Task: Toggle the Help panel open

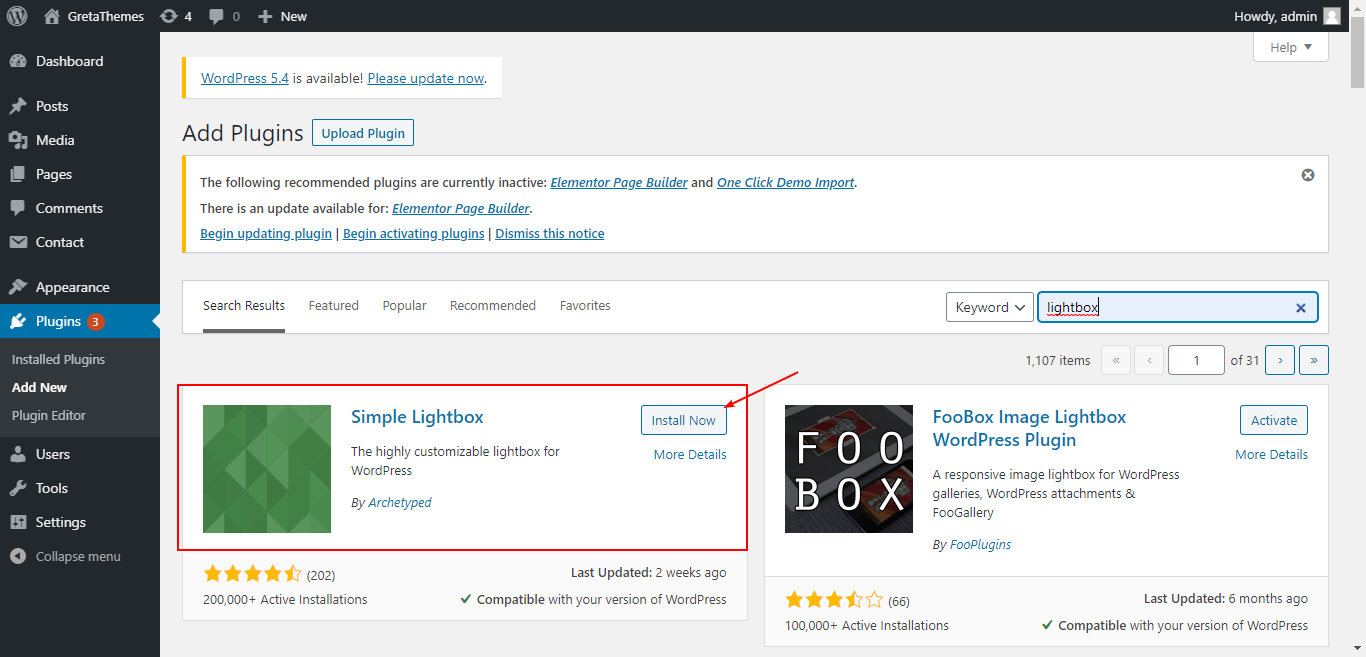Action: click(x=1290, y=46)
